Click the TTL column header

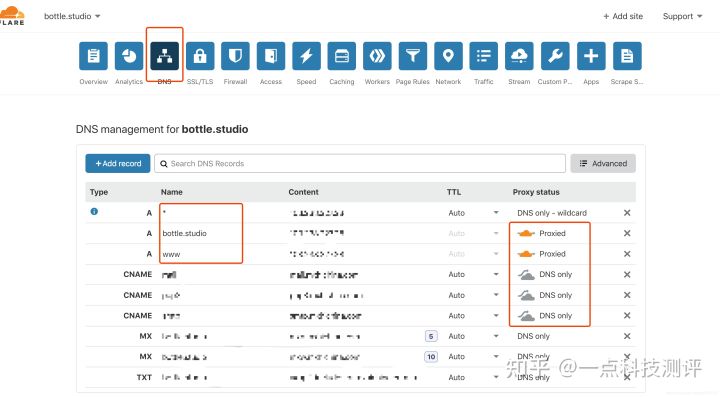point(454,192)
